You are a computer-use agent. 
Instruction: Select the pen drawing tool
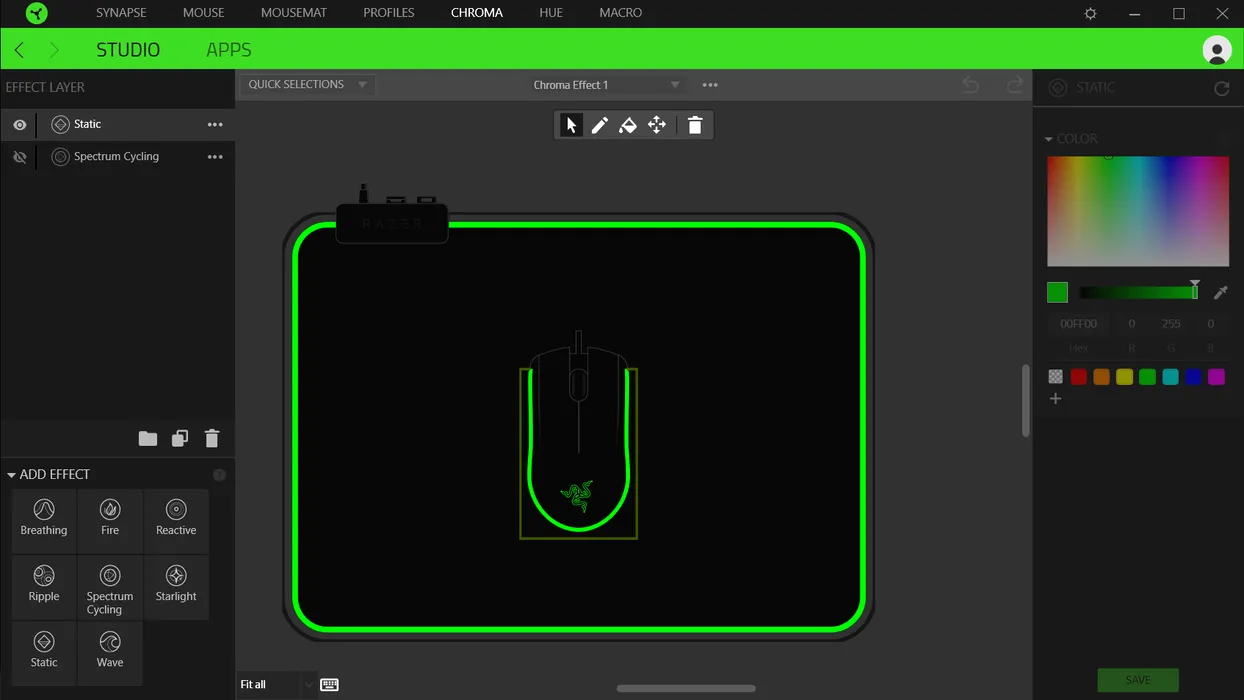point(600,125)
